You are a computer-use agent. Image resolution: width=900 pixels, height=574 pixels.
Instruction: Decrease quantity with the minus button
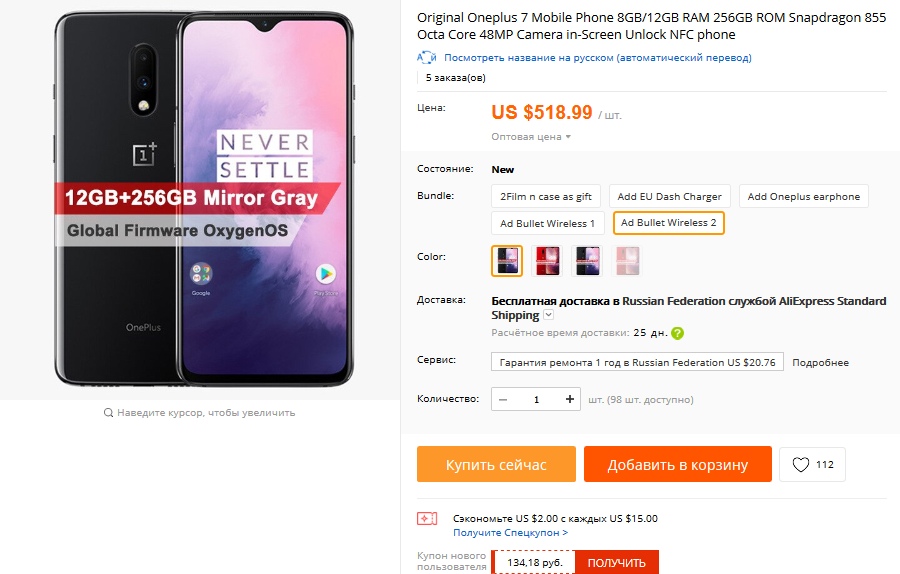click(x=503, y=400)
